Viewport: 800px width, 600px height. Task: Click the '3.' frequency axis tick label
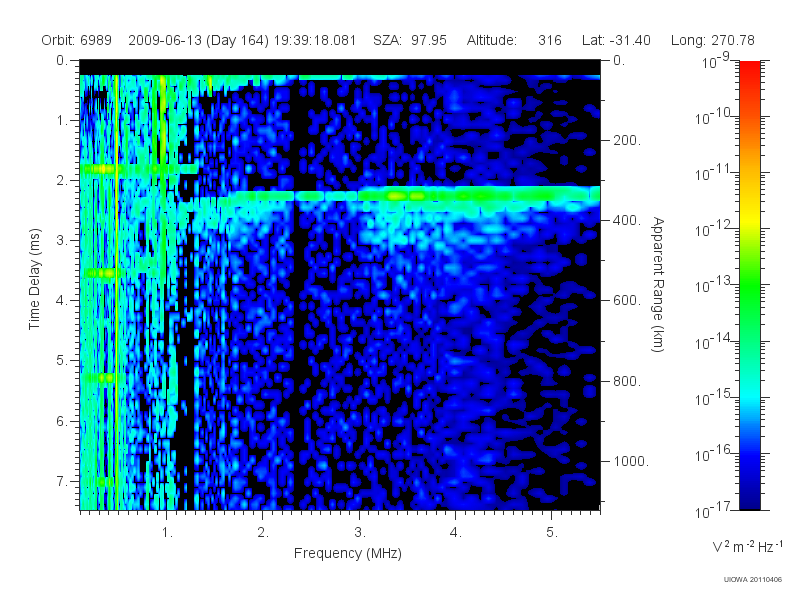coord(360,533)
